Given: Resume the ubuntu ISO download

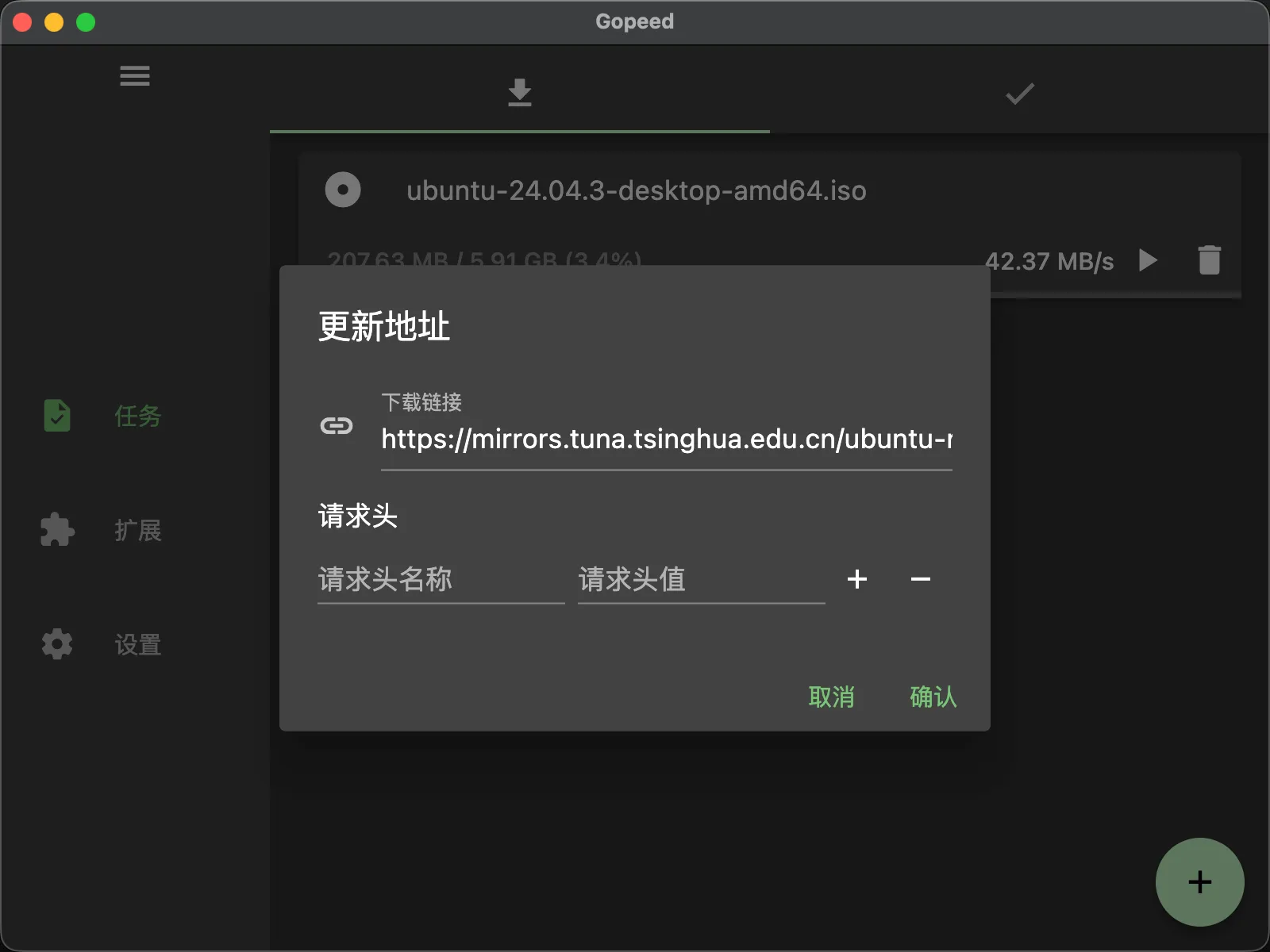Looking at the screenshot, I should [x=1148, y=260].
